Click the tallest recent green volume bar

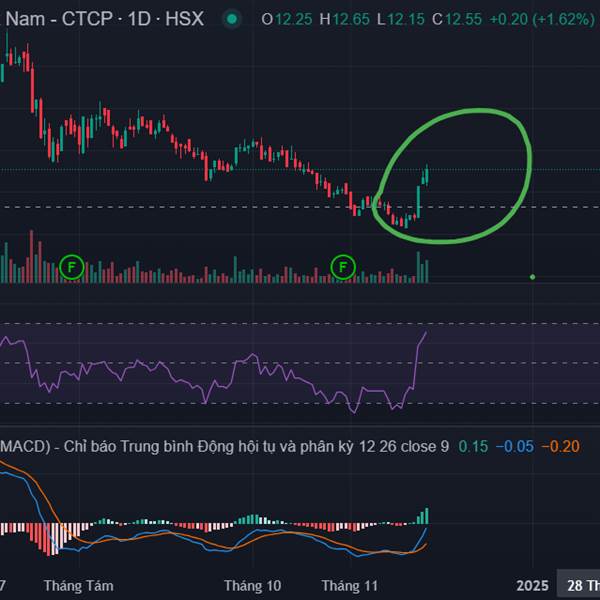click(418, 267)
